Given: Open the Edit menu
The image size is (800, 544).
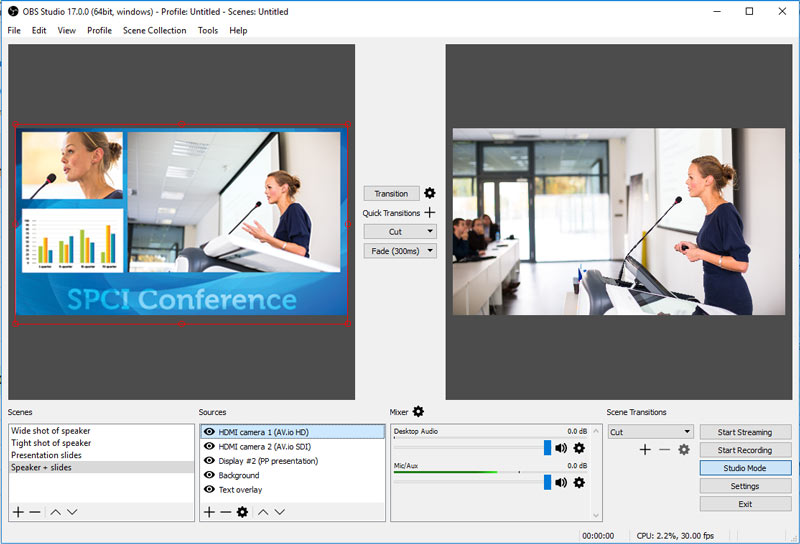Looking at the screenshot, I should click(39, 30).
